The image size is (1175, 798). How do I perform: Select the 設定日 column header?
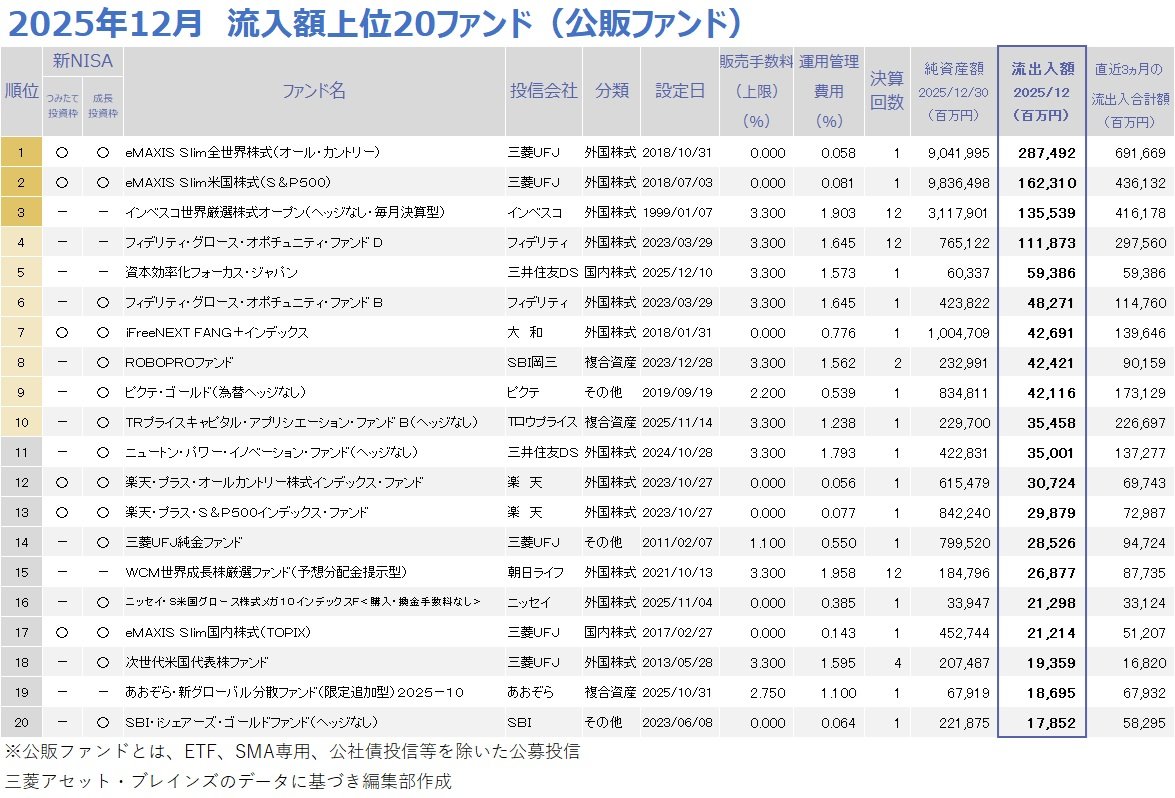(x=680, y=91)
